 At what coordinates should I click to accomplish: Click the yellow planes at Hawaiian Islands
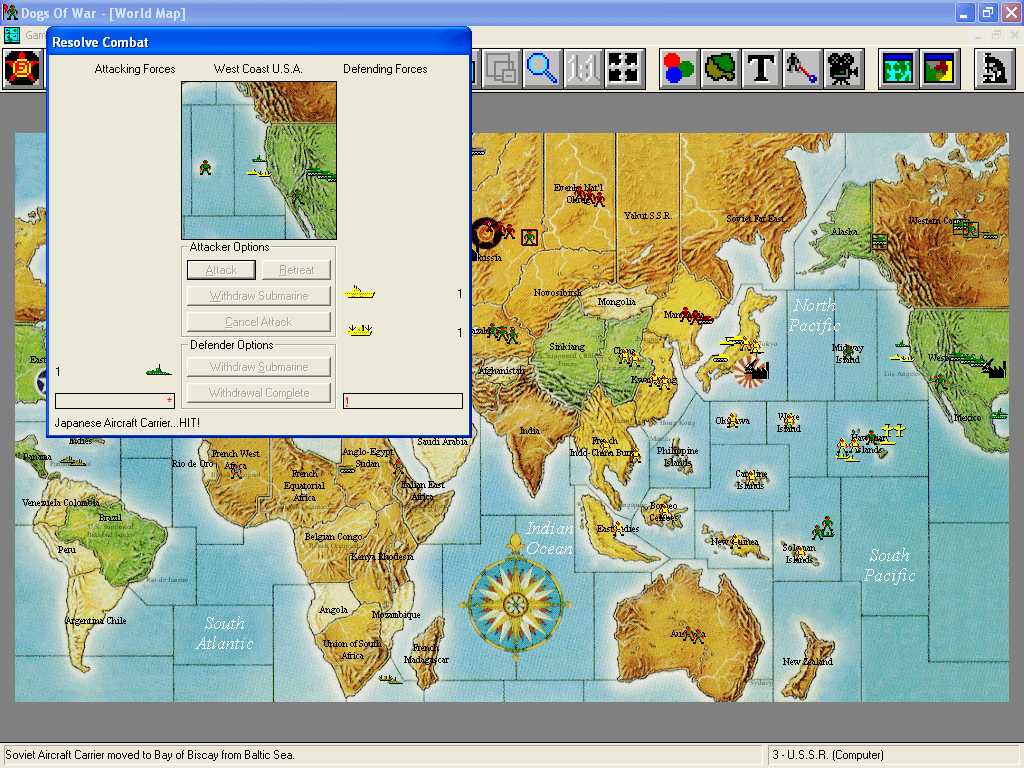tap(893, 431)
